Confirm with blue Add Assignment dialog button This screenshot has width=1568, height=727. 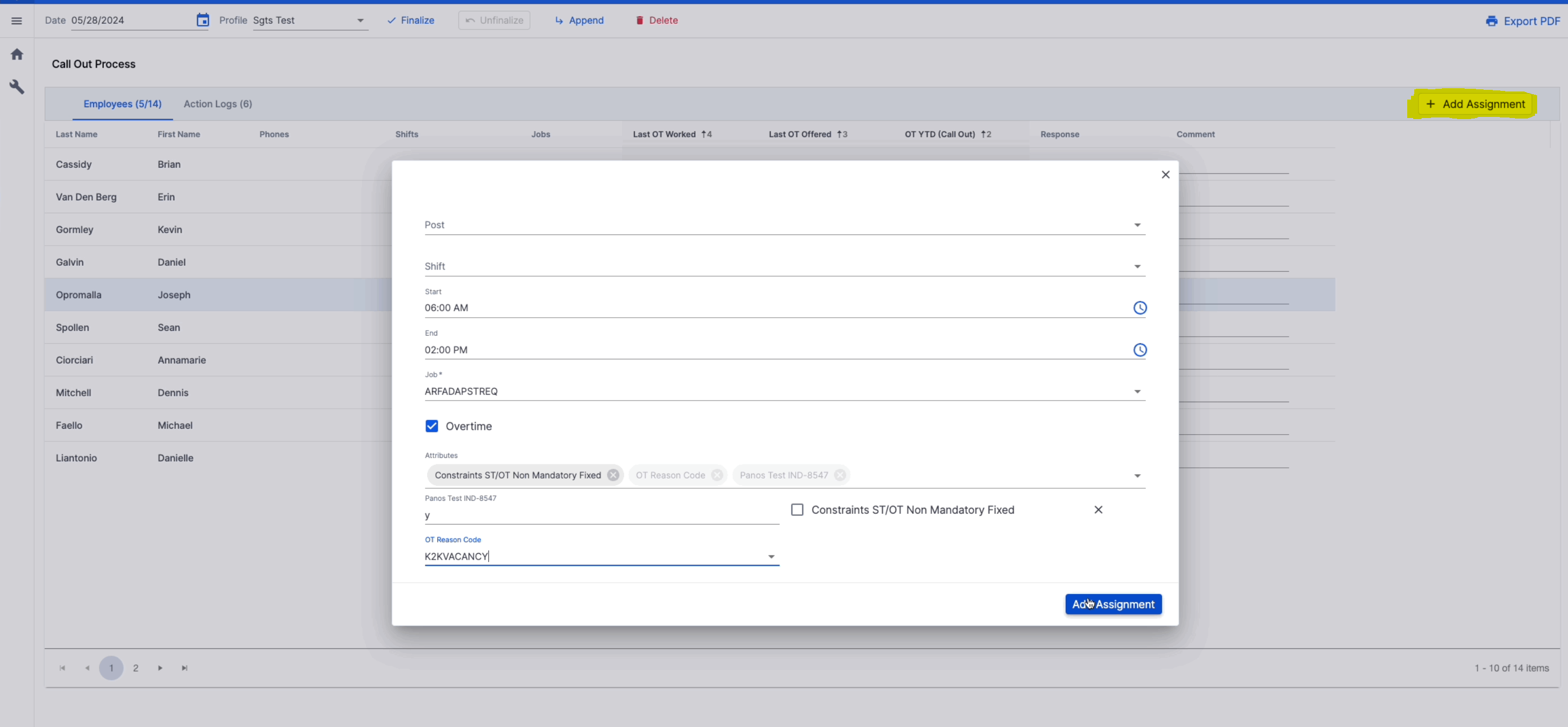[x=1113, y=605]
